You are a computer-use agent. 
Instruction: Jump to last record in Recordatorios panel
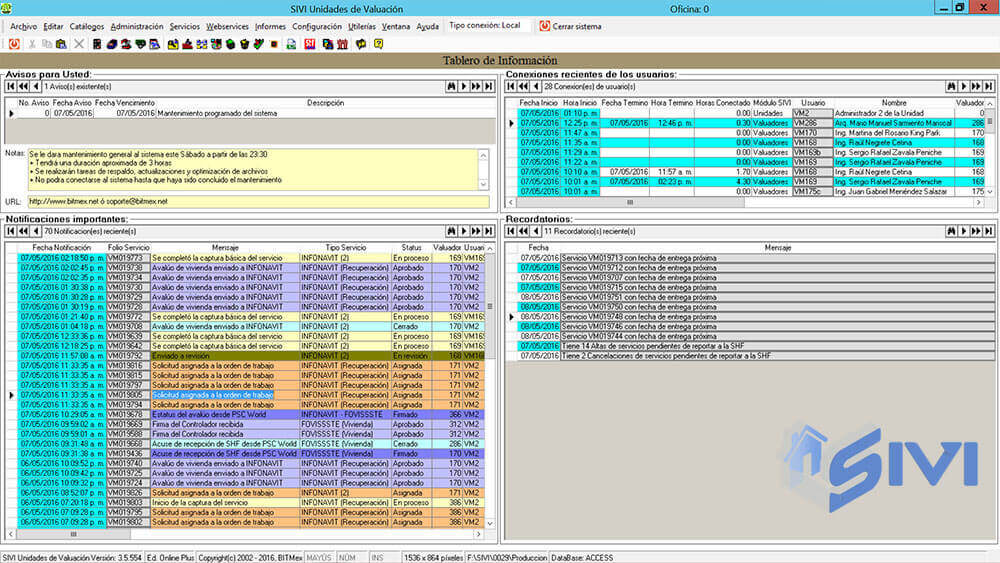click(x=989, y=231)
